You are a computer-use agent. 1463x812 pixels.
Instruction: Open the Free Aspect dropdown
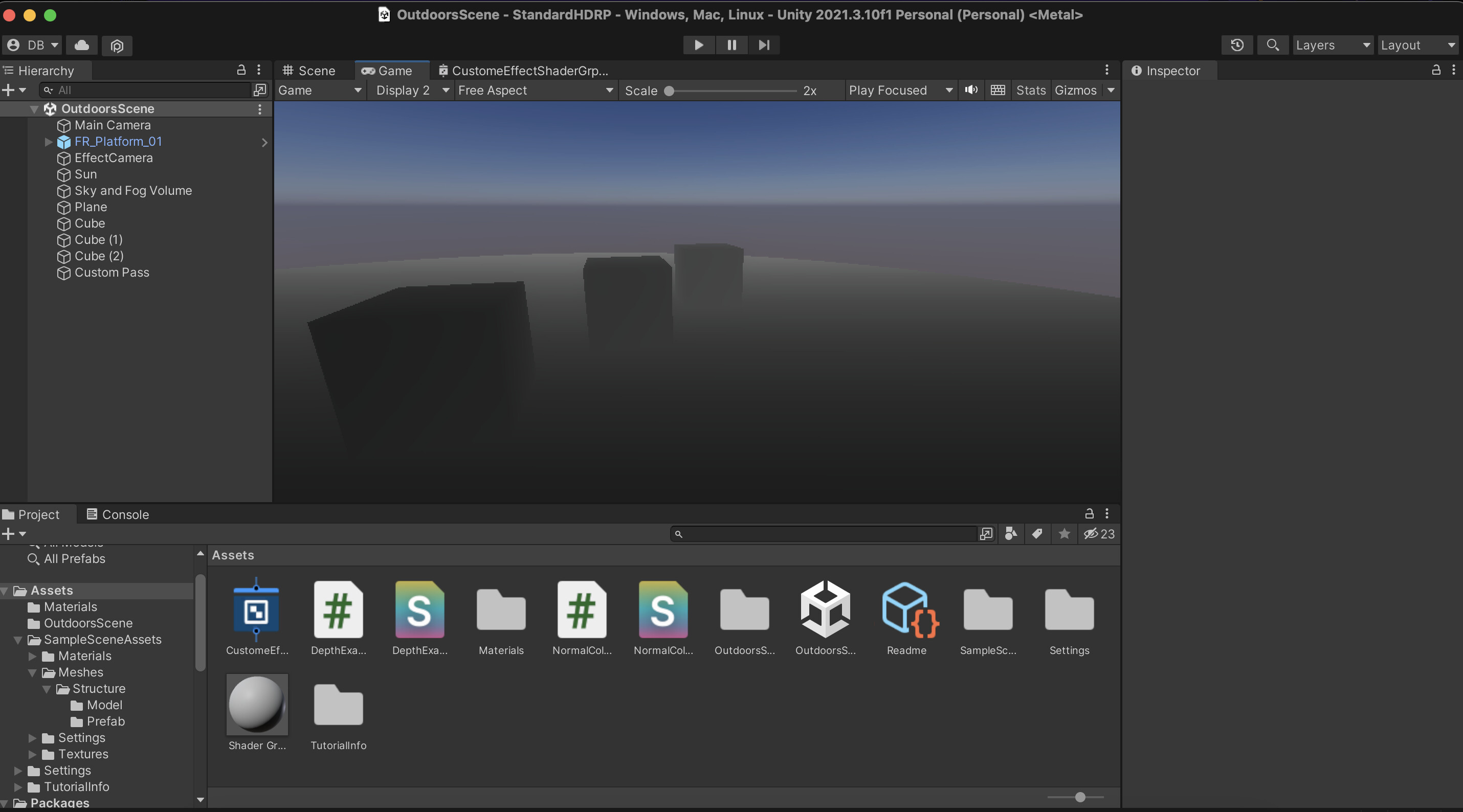coord(535,91)
